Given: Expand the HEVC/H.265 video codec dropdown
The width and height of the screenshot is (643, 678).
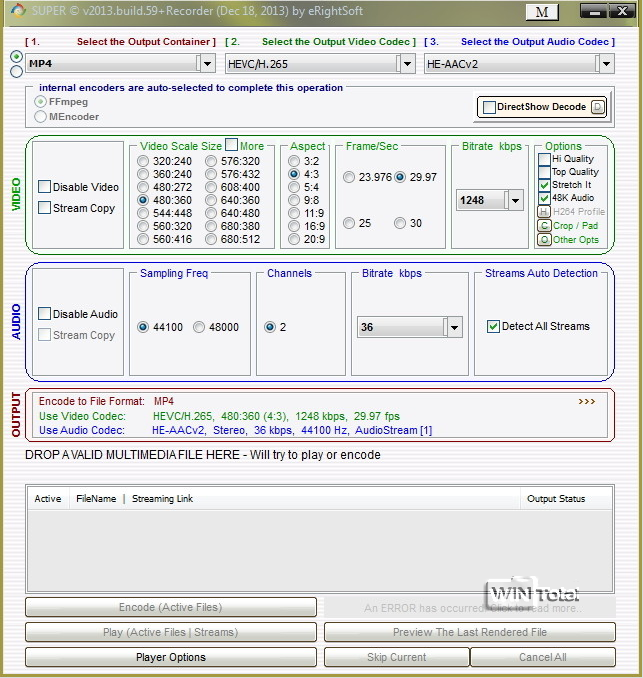Looking at the screenshot, I should tap(405, 63).
